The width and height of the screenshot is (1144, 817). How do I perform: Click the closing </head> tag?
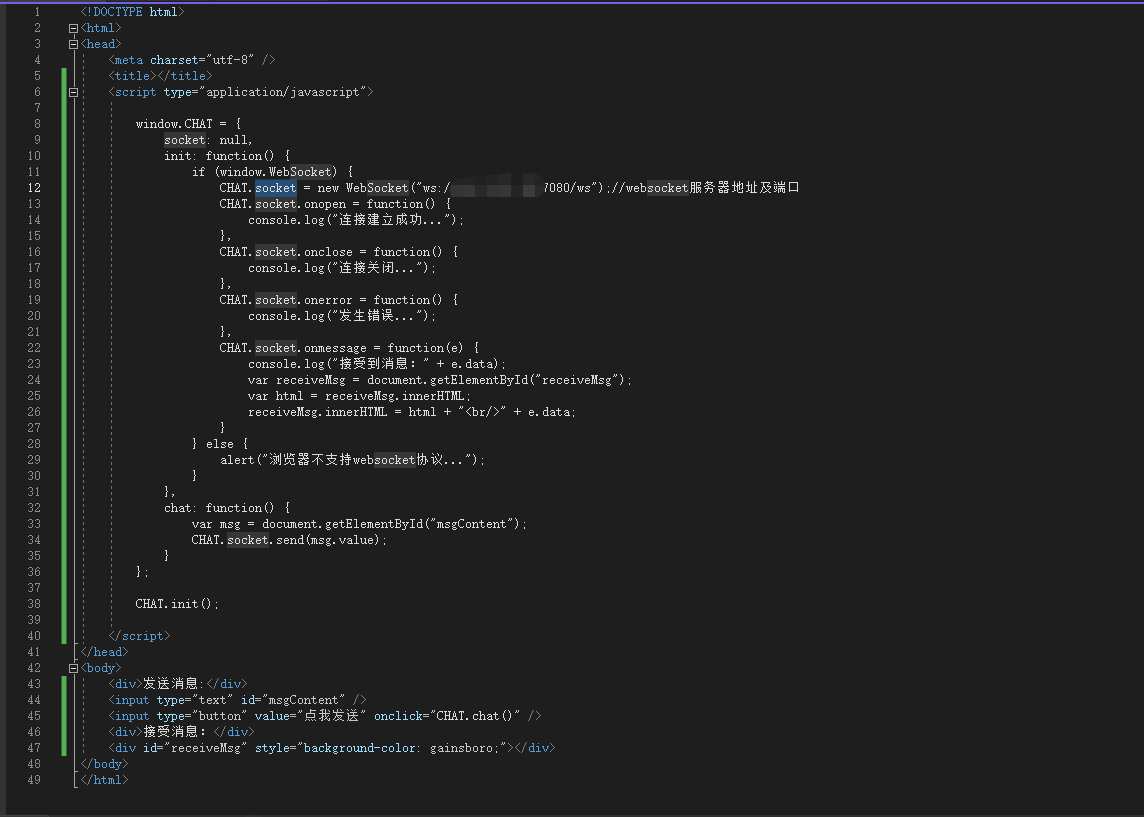[104, 652]
